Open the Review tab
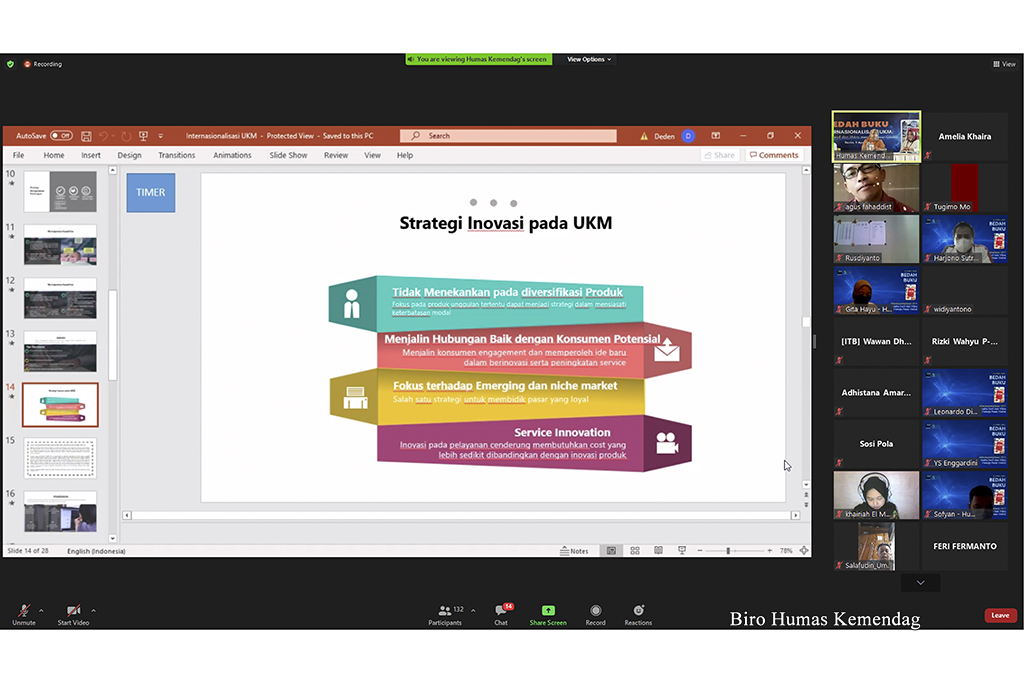Image resolution: width=1024 pixels, height=682 pixels. (x=336, y=155)
